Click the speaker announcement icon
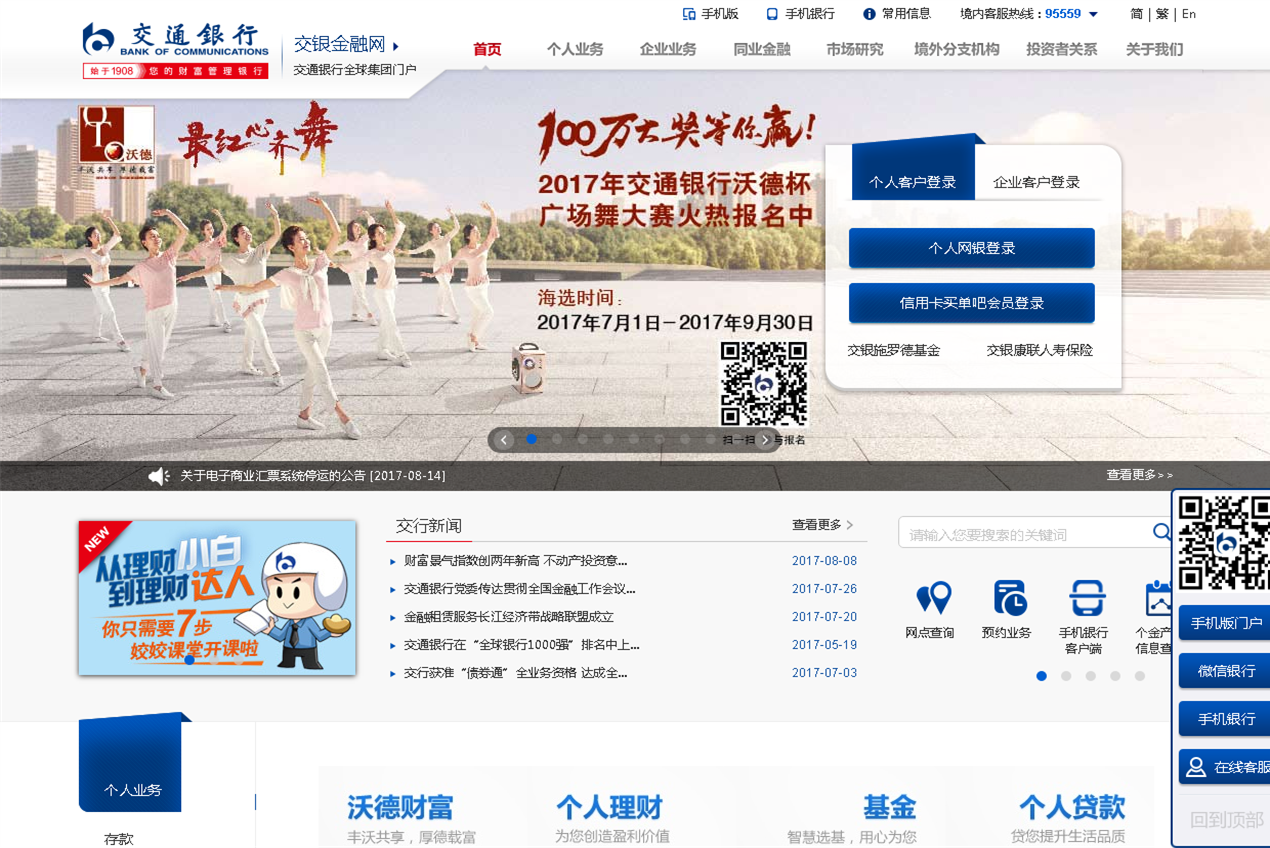Viewport: 1270px width, 848px height. point(159,476)
